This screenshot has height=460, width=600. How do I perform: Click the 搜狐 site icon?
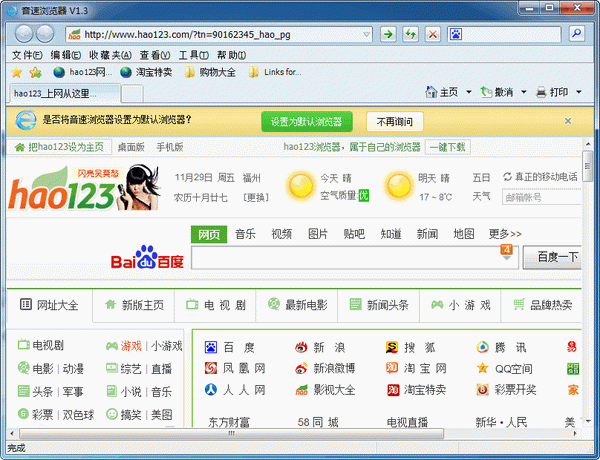pyautogui.click(x=392, y=347)
